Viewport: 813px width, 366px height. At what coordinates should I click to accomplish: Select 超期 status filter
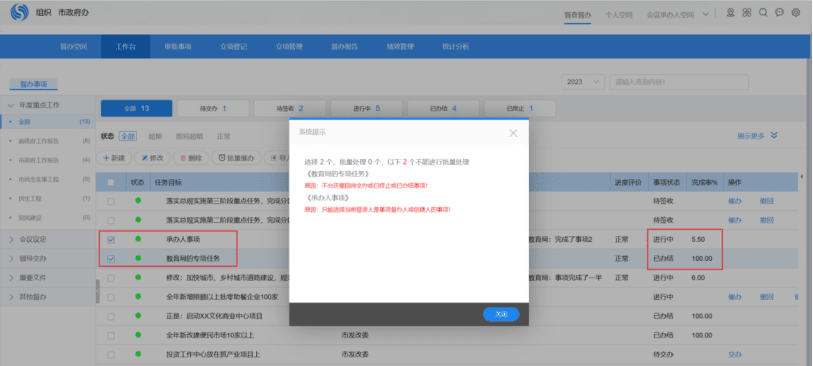155,136
